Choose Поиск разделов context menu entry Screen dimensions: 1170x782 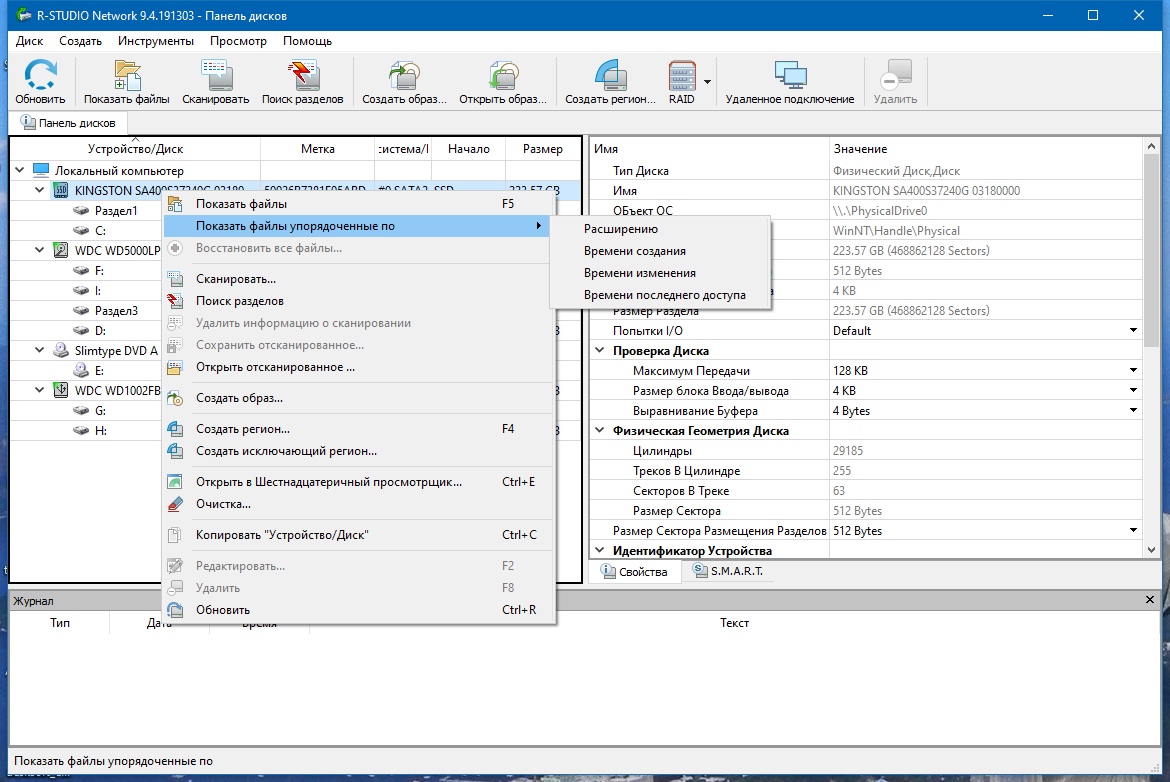click(x=358, y=301)
